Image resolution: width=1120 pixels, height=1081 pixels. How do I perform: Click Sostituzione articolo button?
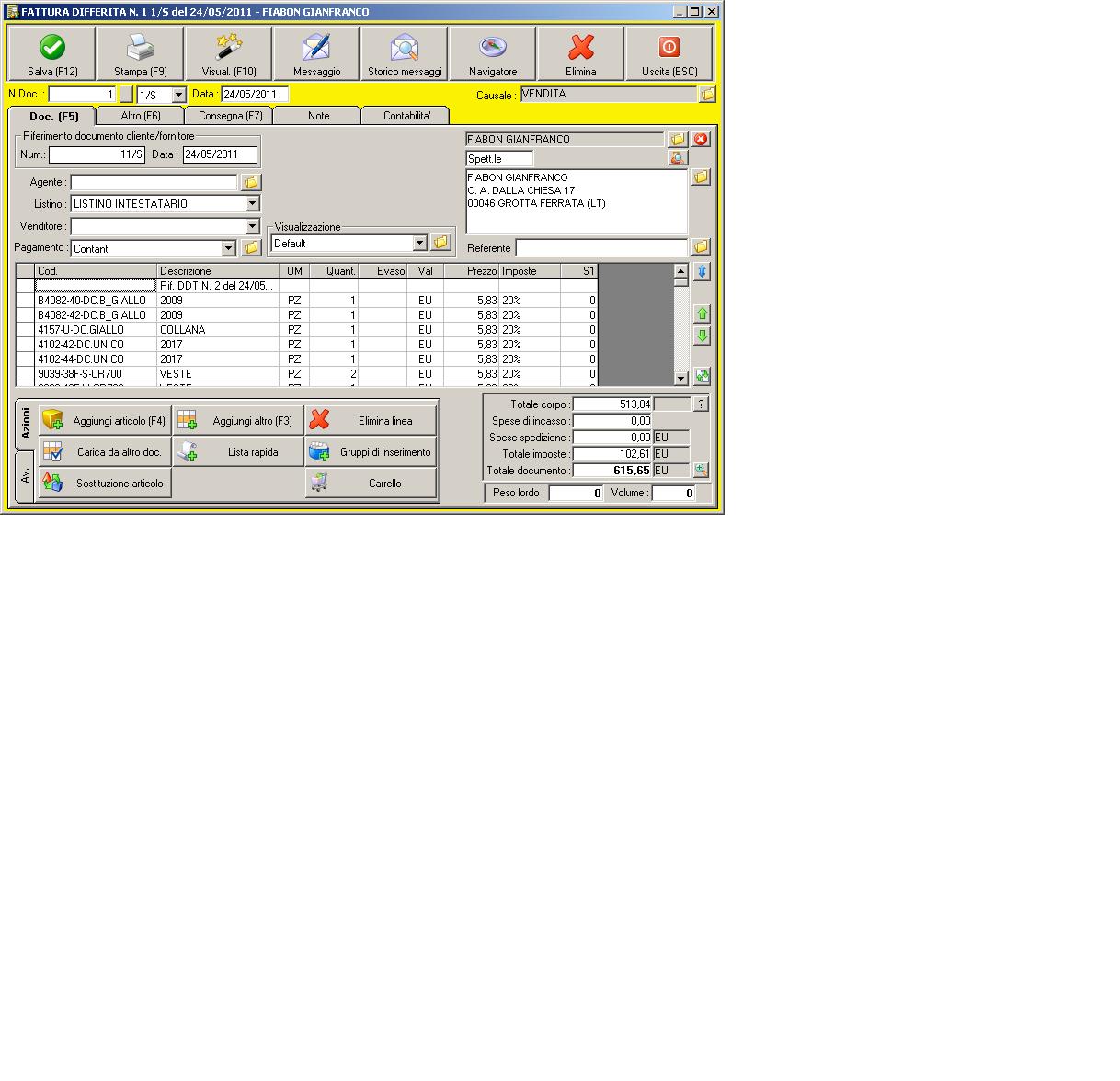105,483
